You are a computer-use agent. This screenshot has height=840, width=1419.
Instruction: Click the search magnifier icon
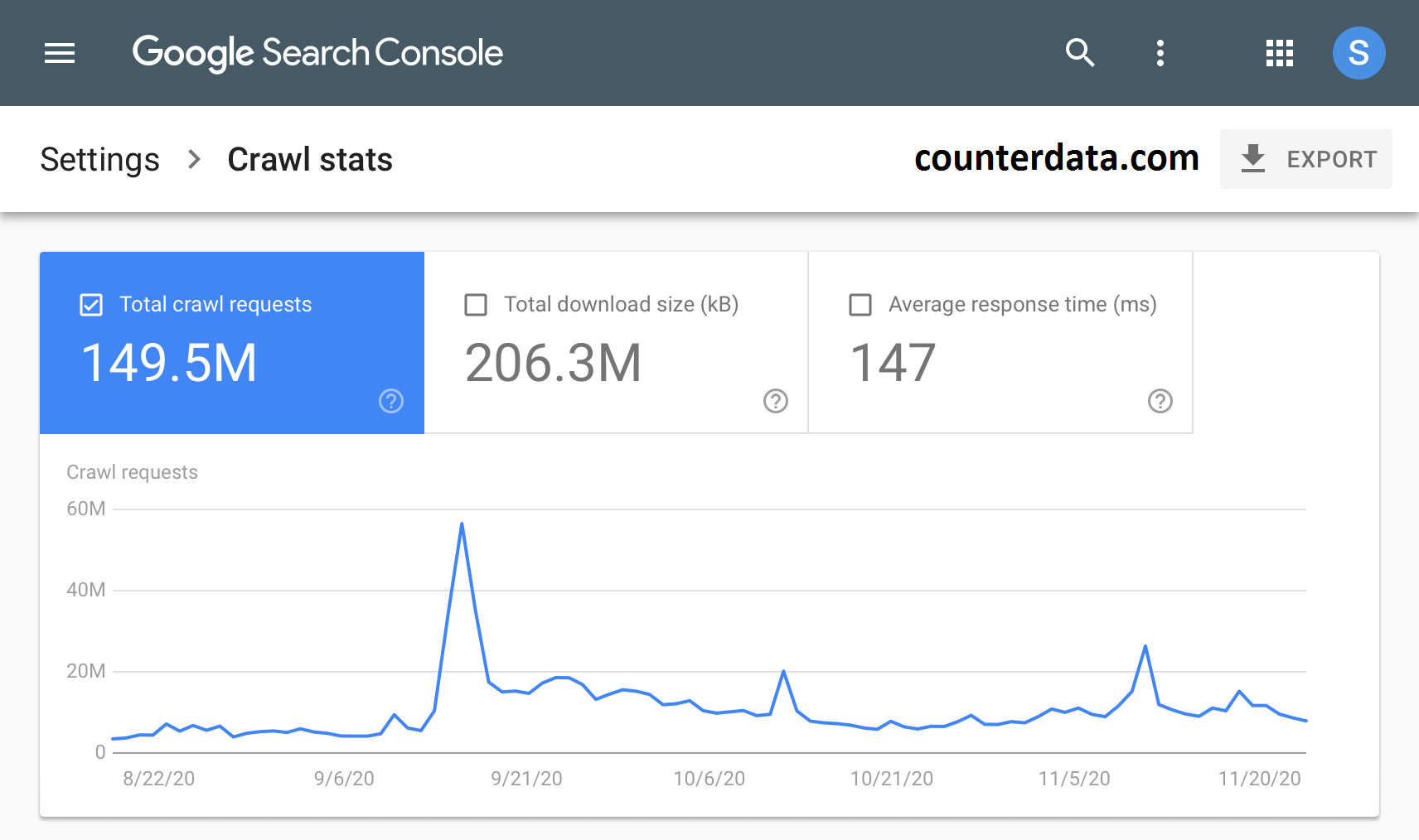click(x=1079, y=53)
